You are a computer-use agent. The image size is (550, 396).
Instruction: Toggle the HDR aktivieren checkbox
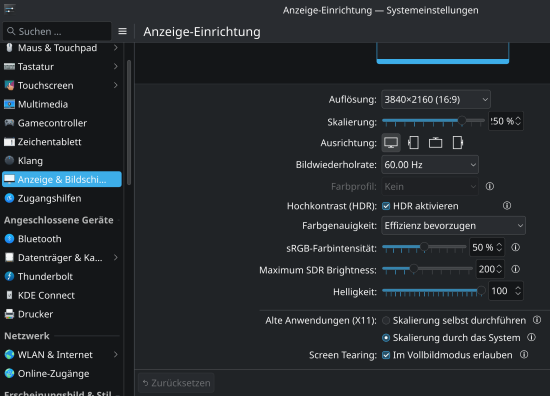(x=386, y=206)
